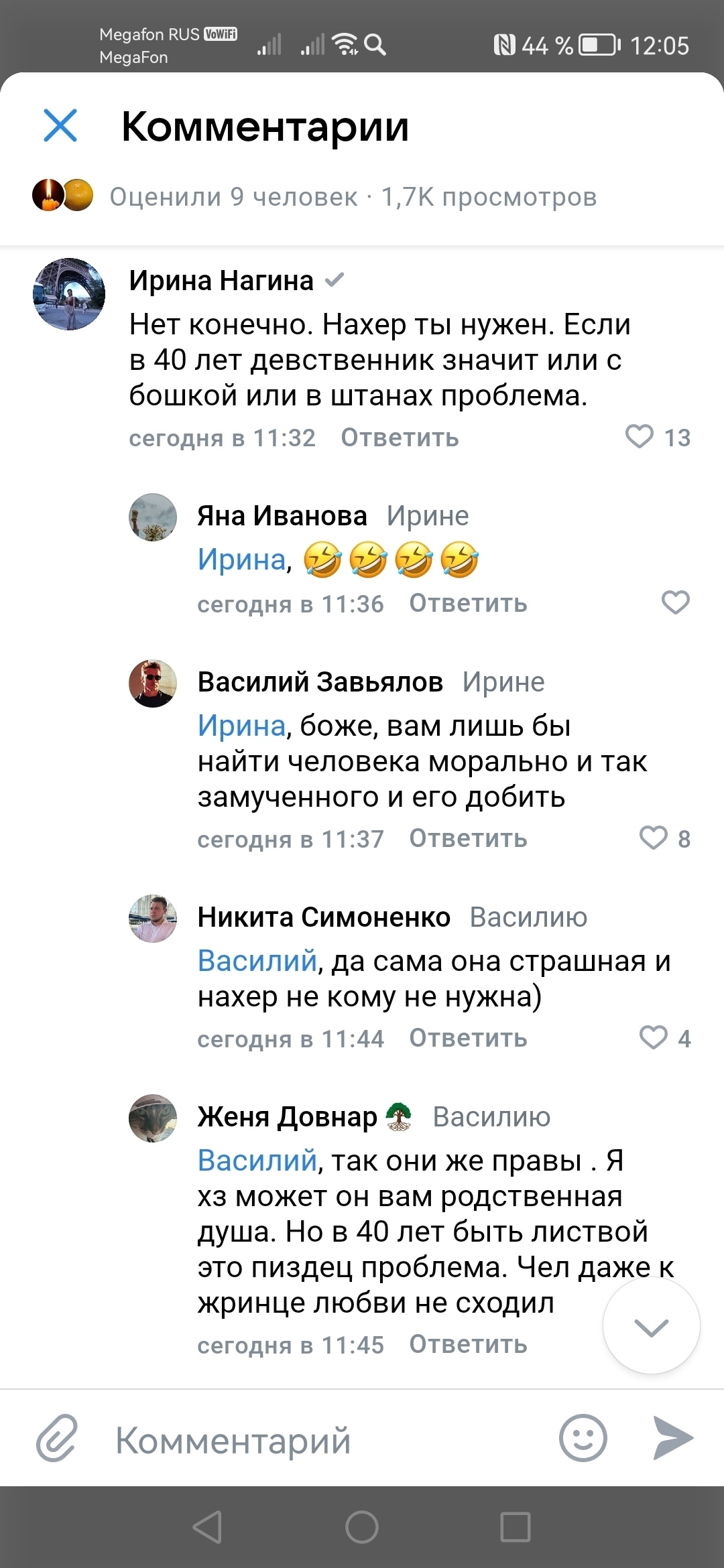Like Яна Иванова's emoji reply
724x1568 pixels.
coord(675,602)
